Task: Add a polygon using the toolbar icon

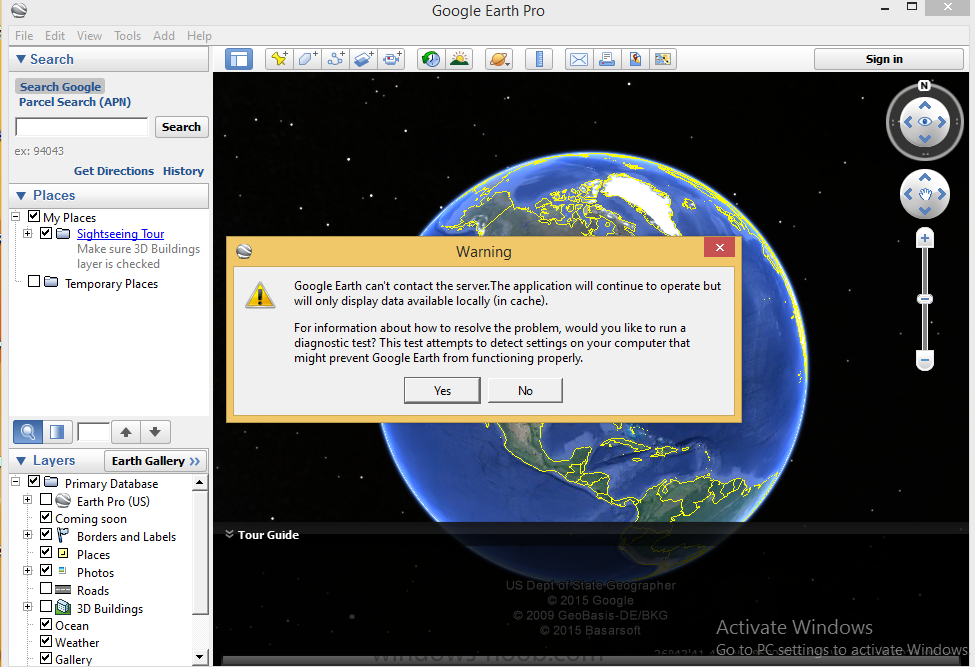Action: click(x=308, y=59)
